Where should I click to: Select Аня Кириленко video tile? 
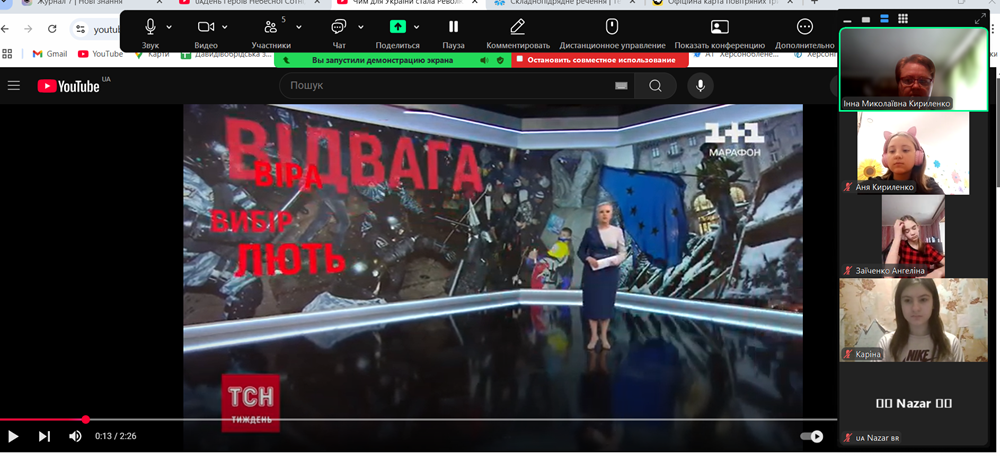click(913, 153)
